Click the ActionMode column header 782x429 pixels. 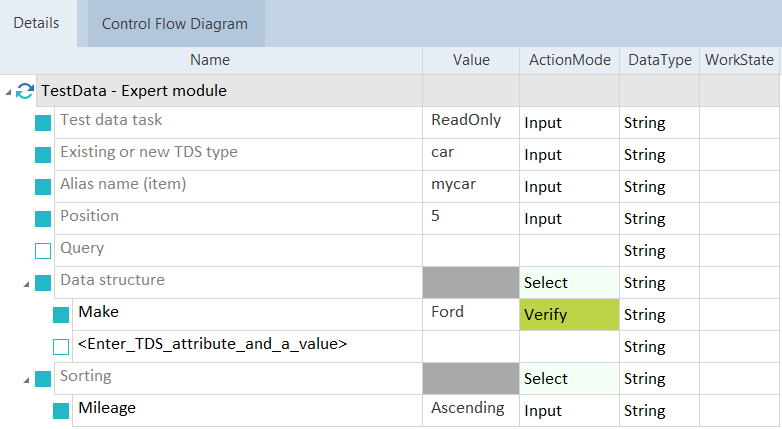(570, 60)
